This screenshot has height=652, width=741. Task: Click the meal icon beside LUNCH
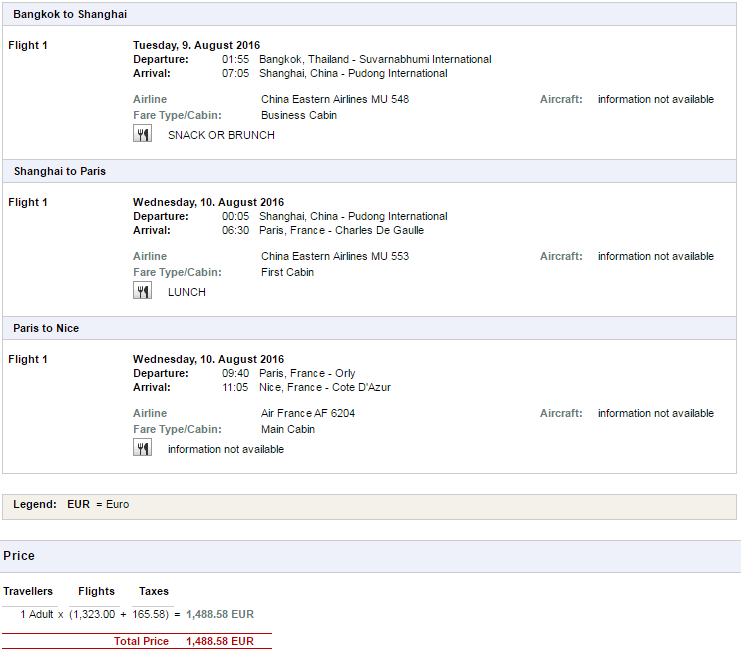142,291
